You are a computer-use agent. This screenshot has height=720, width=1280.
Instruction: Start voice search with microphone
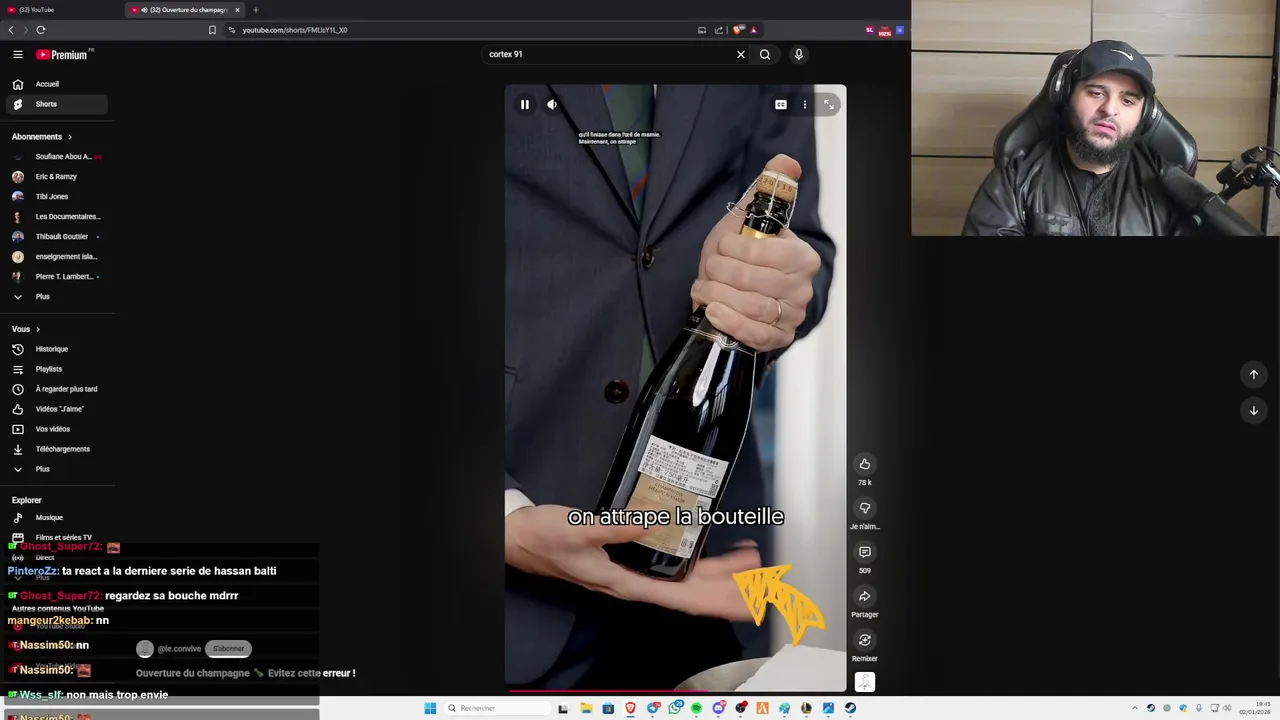799,54
